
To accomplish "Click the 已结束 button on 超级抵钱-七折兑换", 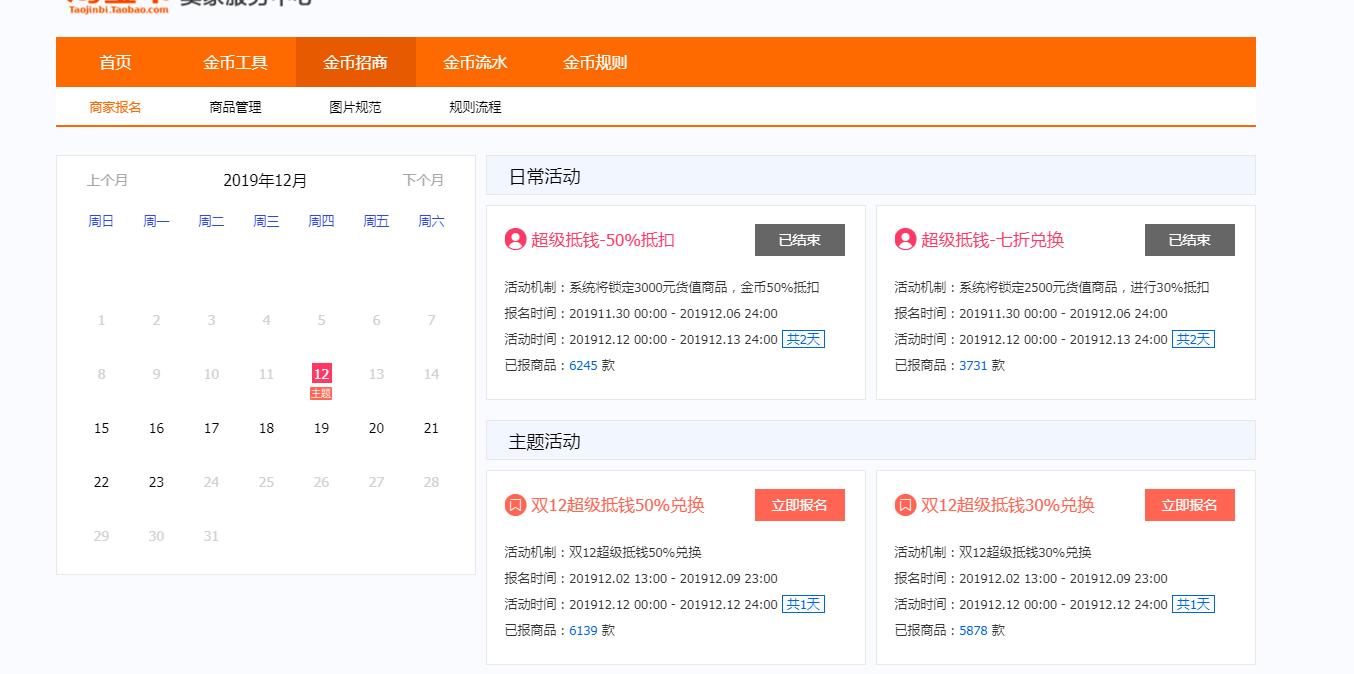I will (x=1189, y=239).
